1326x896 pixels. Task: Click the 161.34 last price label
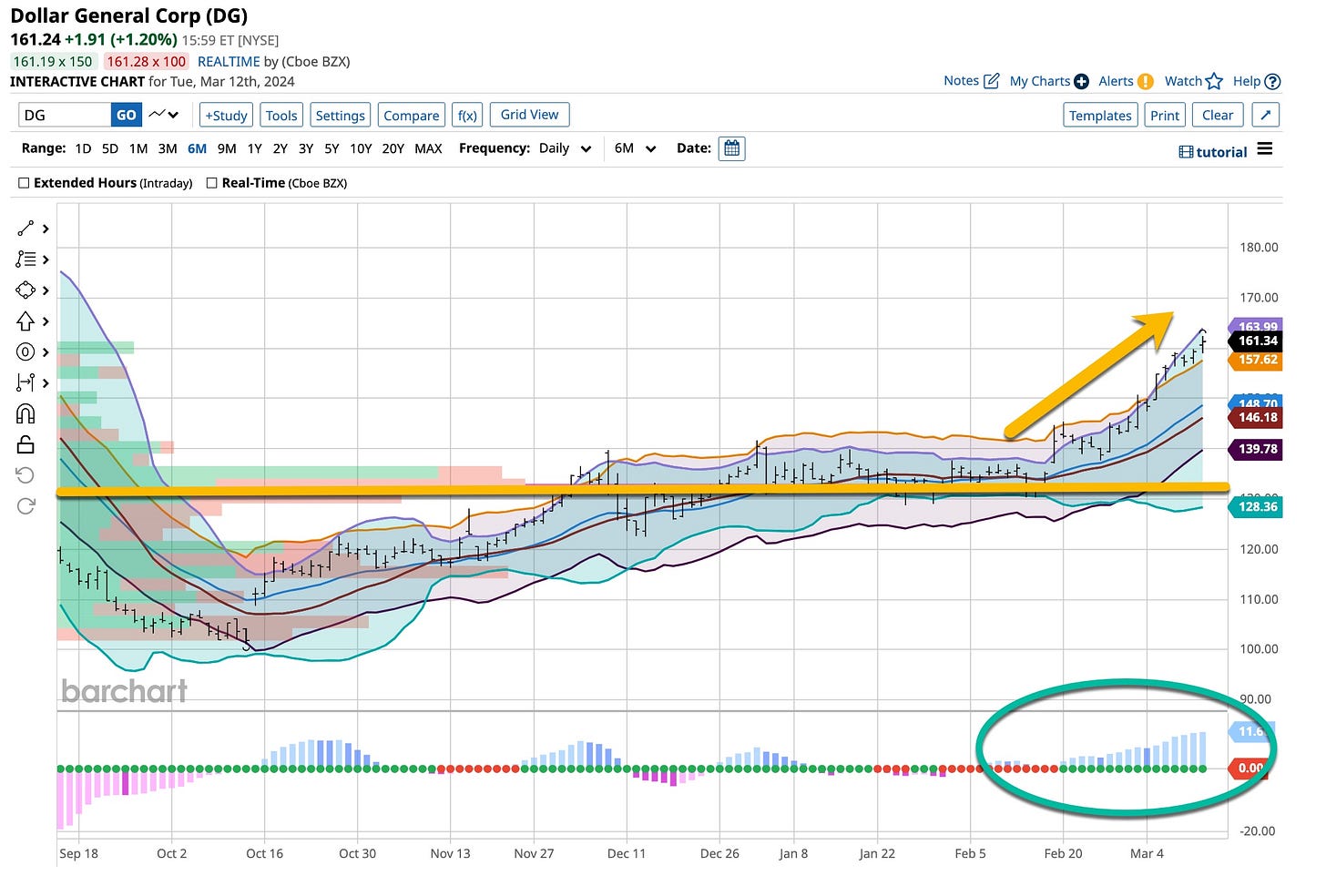[x=1258, y=341]
